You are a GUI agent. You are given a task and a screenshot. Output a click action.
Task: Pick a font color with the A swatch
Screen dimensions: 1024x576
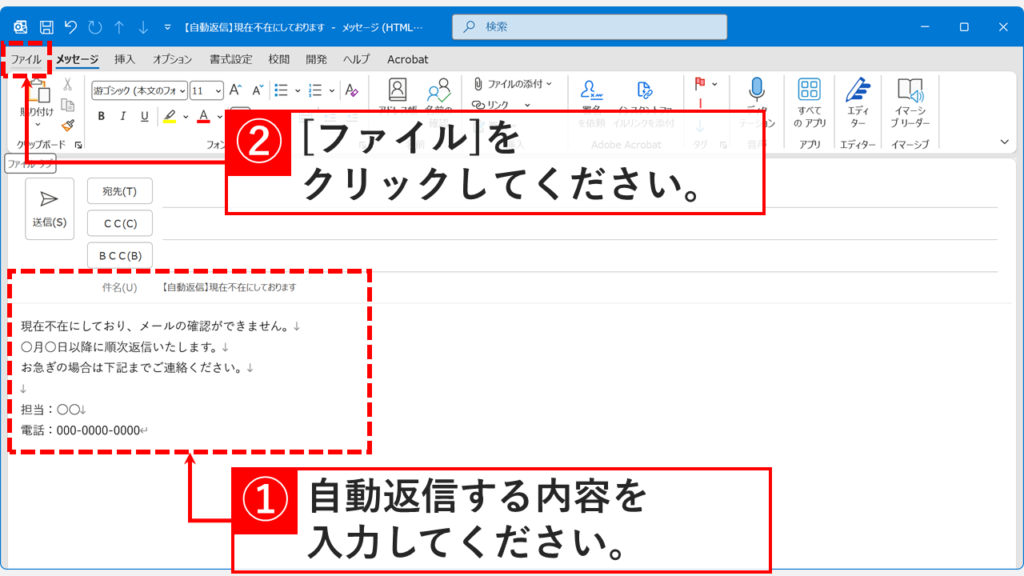[x=203, y=115]
